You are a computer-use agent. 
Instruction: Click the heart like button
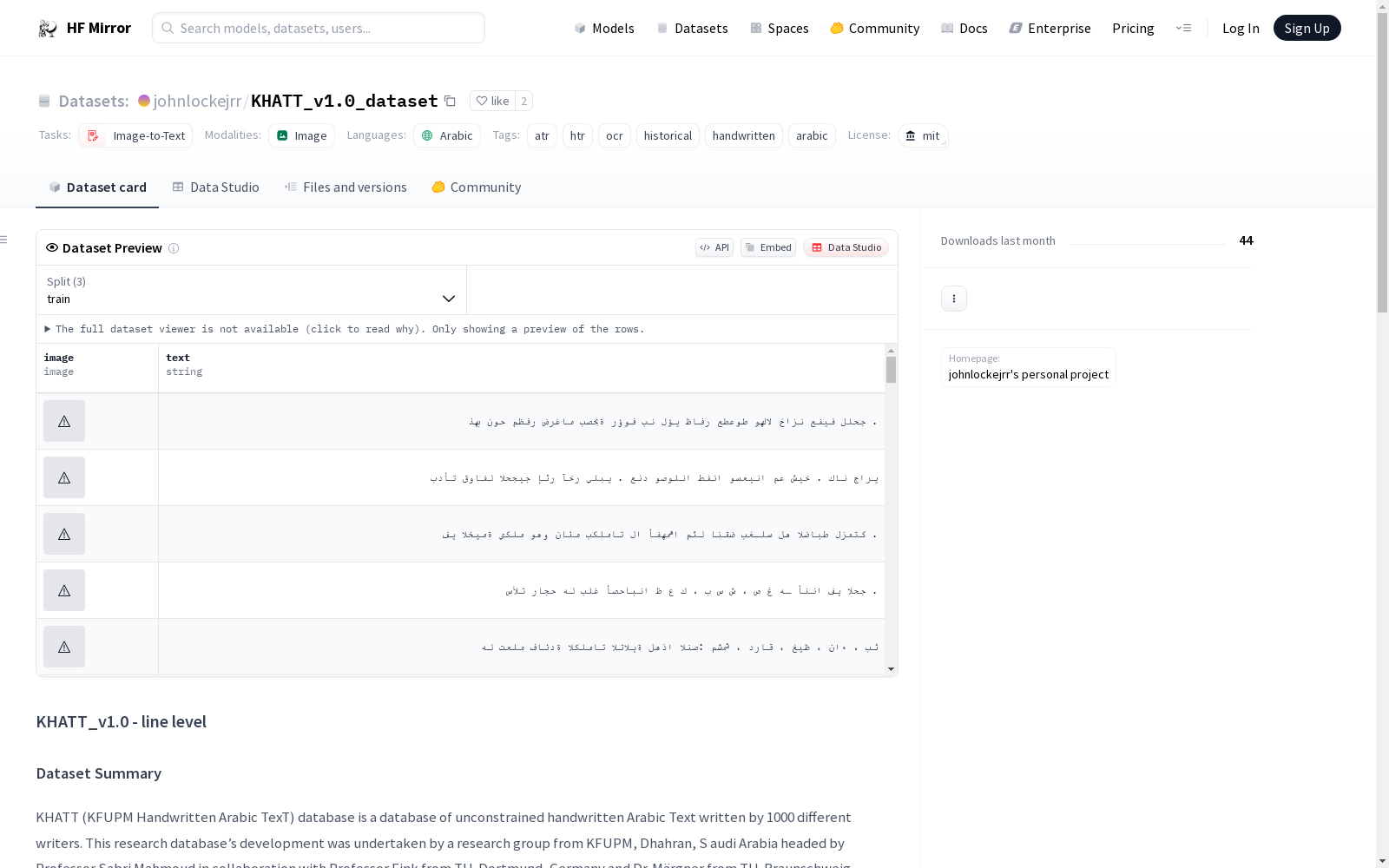click(492, 101)
